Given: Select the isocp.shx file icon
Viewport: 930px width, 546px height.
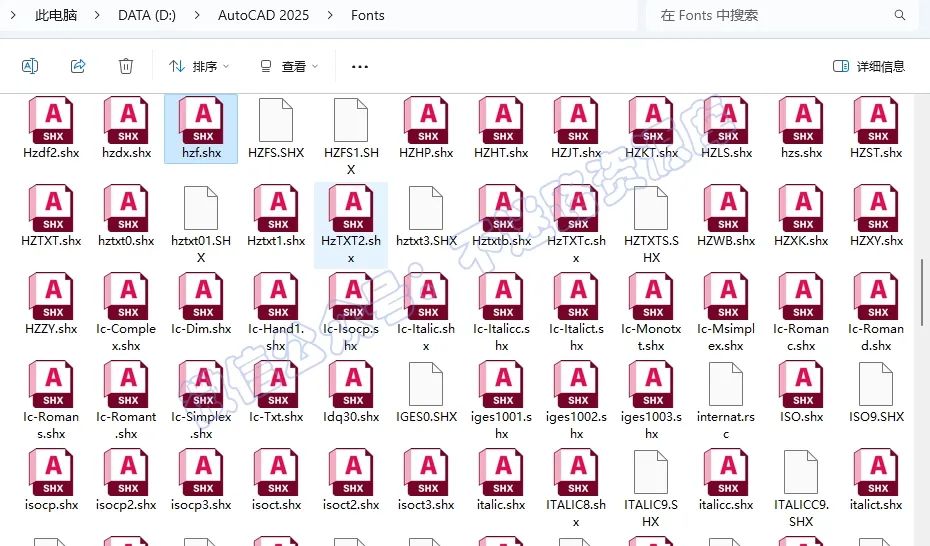Looking at the screenshot, I should (x=52, y=472).
